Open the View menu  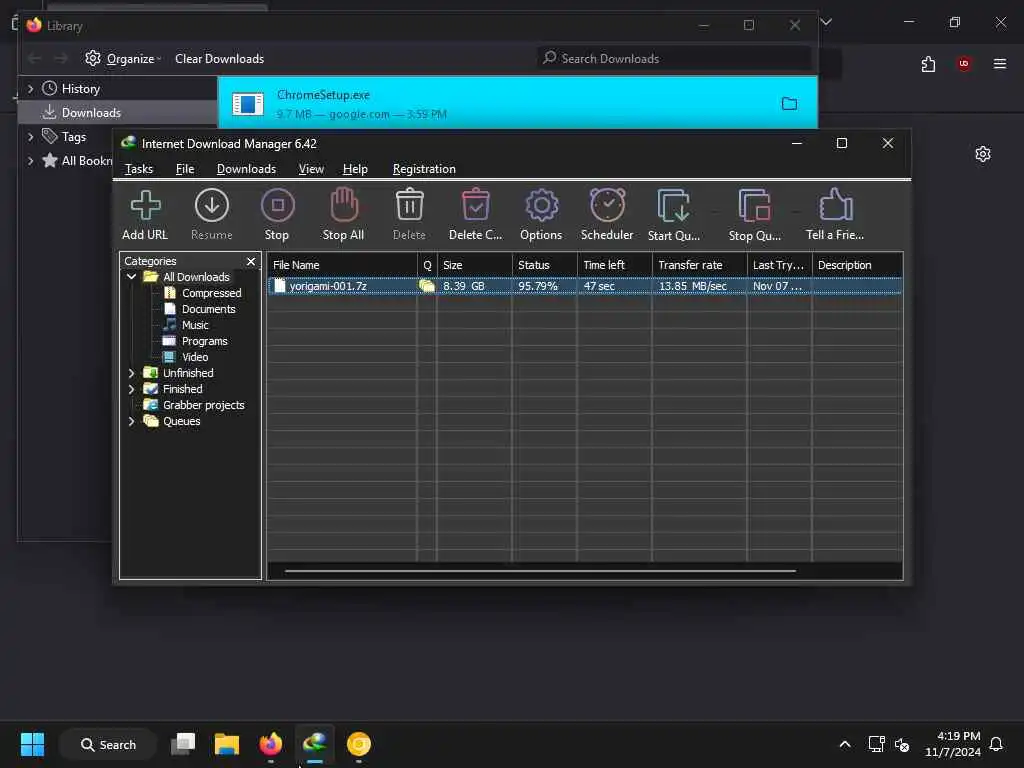(311, 169)
